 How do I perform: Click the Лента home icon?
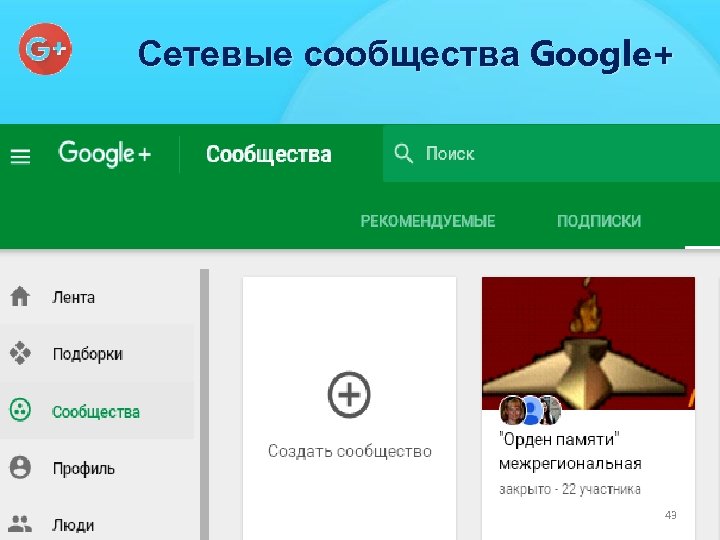click(20, 296)
